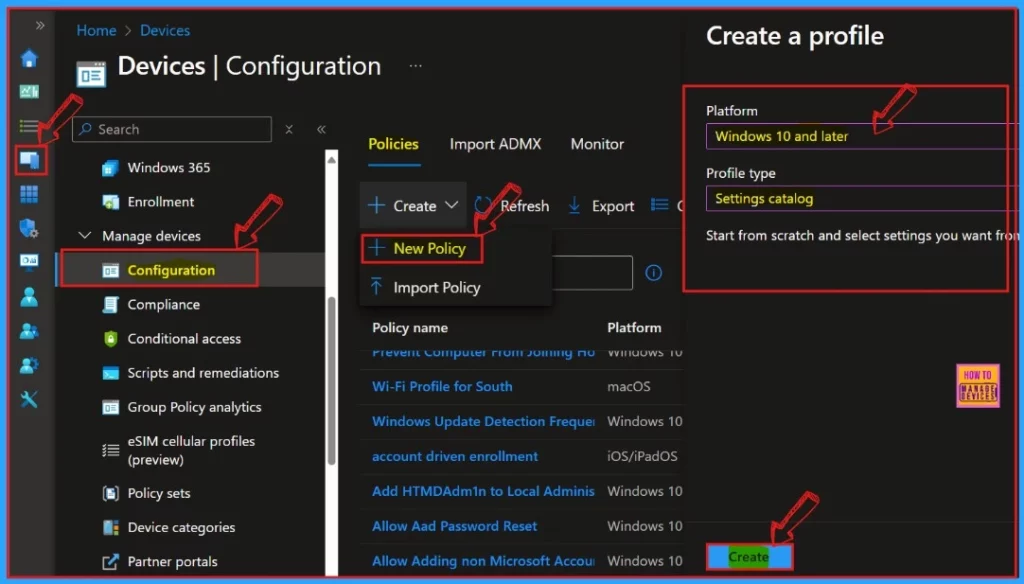
Task: Sort by the Platform column header
Action: coord(634,328)
